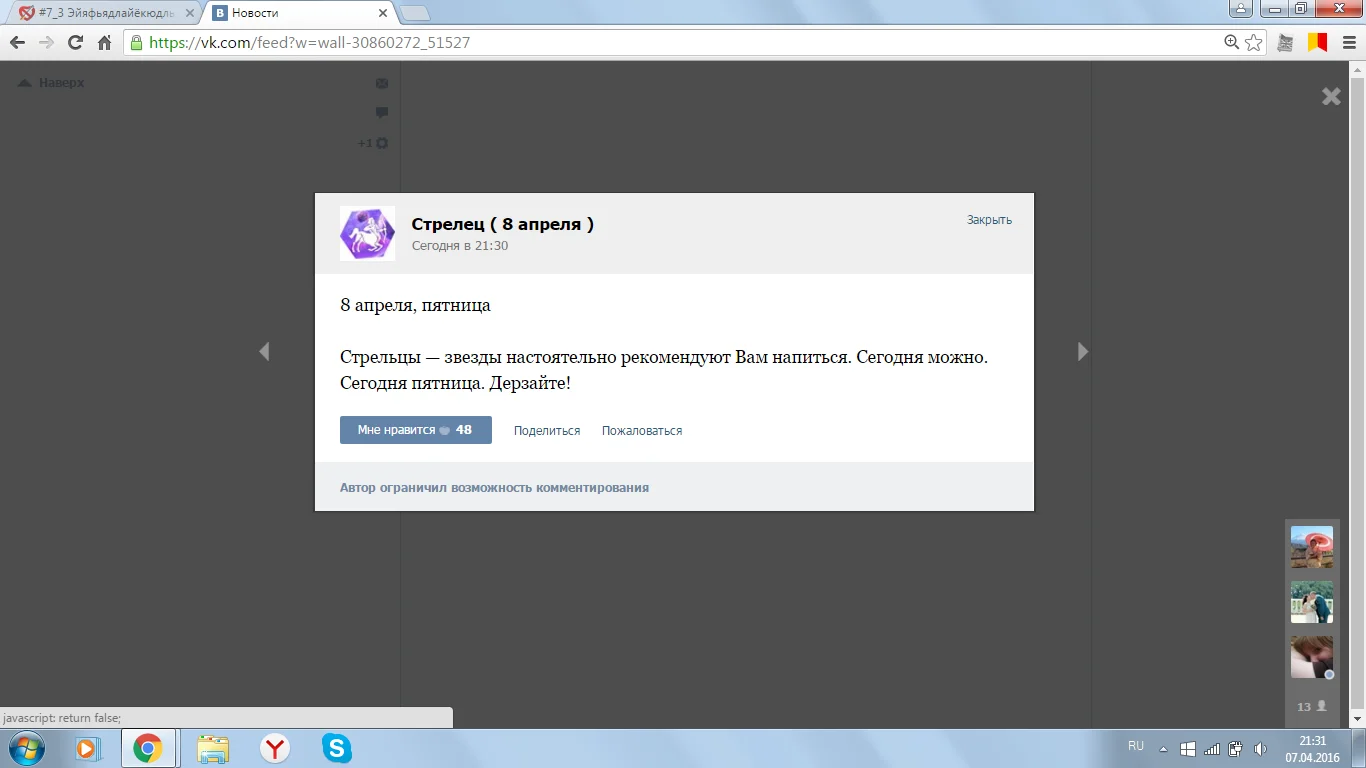Click the QR code extension icon
The height and width of the screenshot is (768, 1366).
tap(1286, 43)
